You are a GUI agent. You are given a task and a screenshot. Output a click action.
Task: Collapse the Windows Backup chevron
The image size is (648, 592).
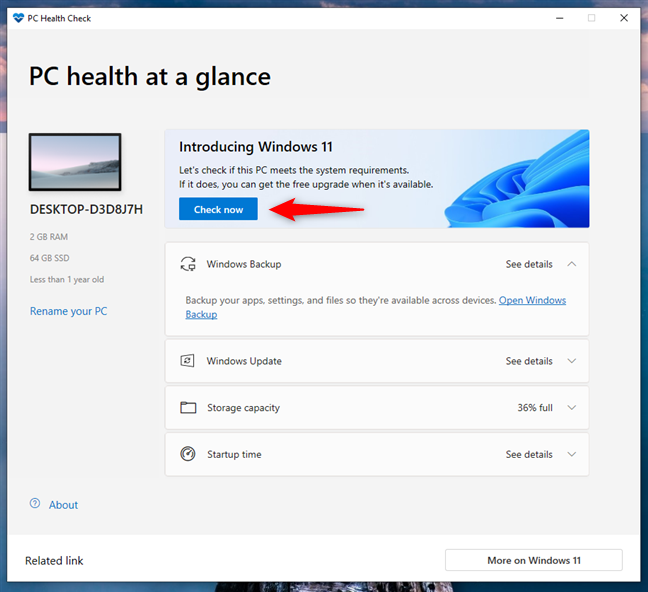572,264
